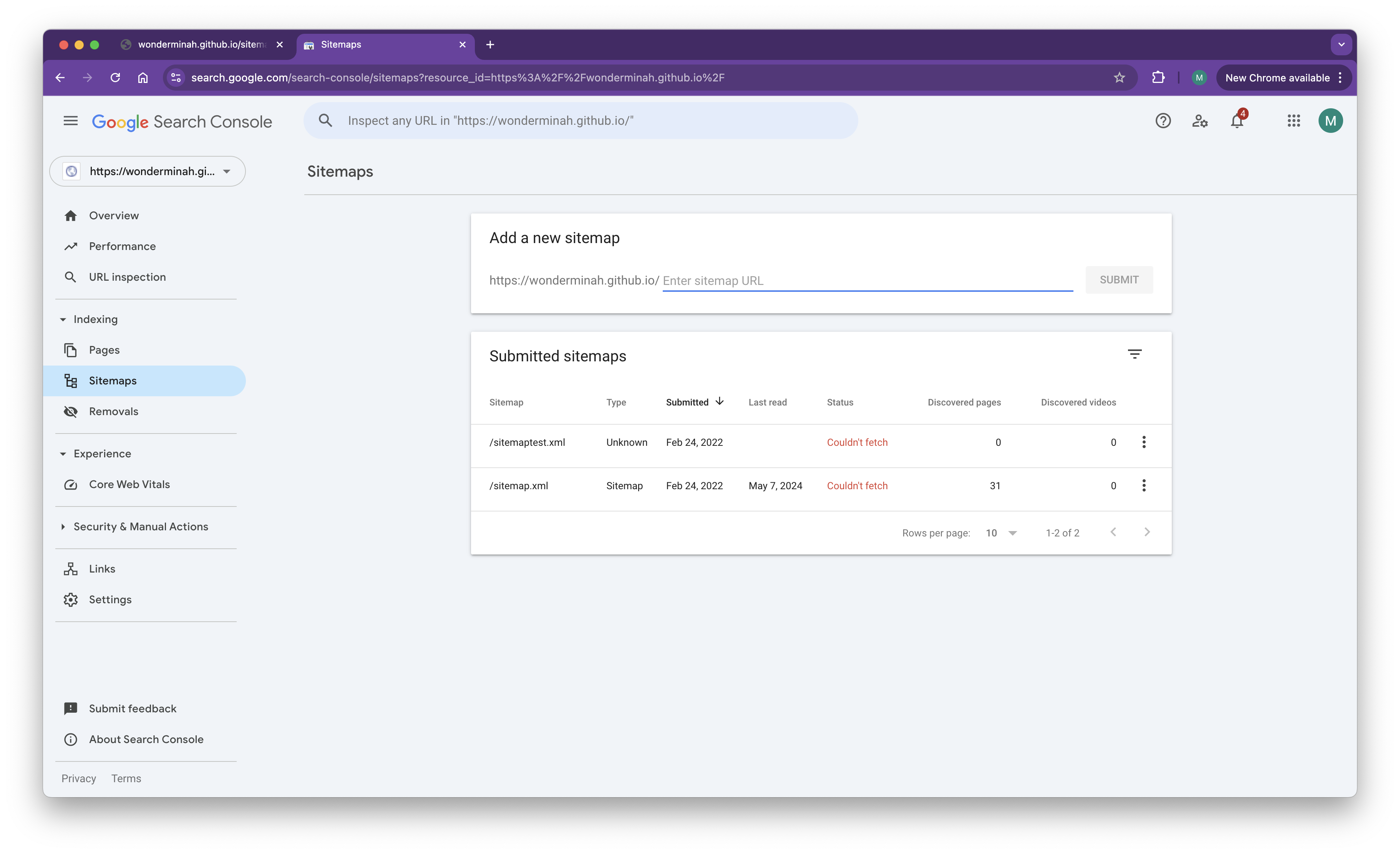
Task: Click the Enter sitemap URL field
Action: click(866, 281)
